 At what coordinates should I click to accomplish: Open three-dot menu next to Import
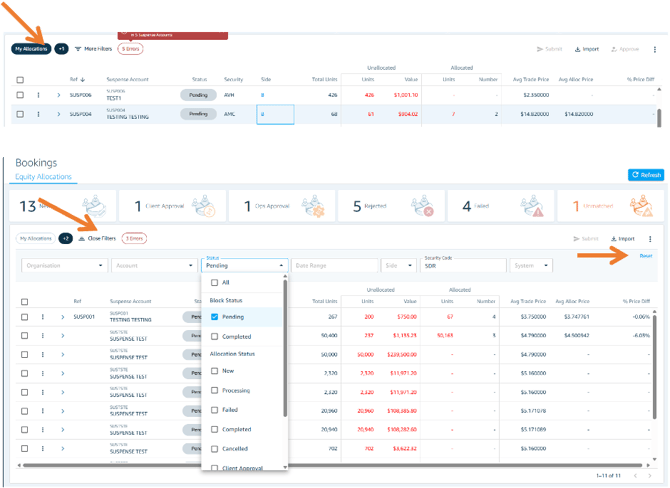[x=650, y=239]
